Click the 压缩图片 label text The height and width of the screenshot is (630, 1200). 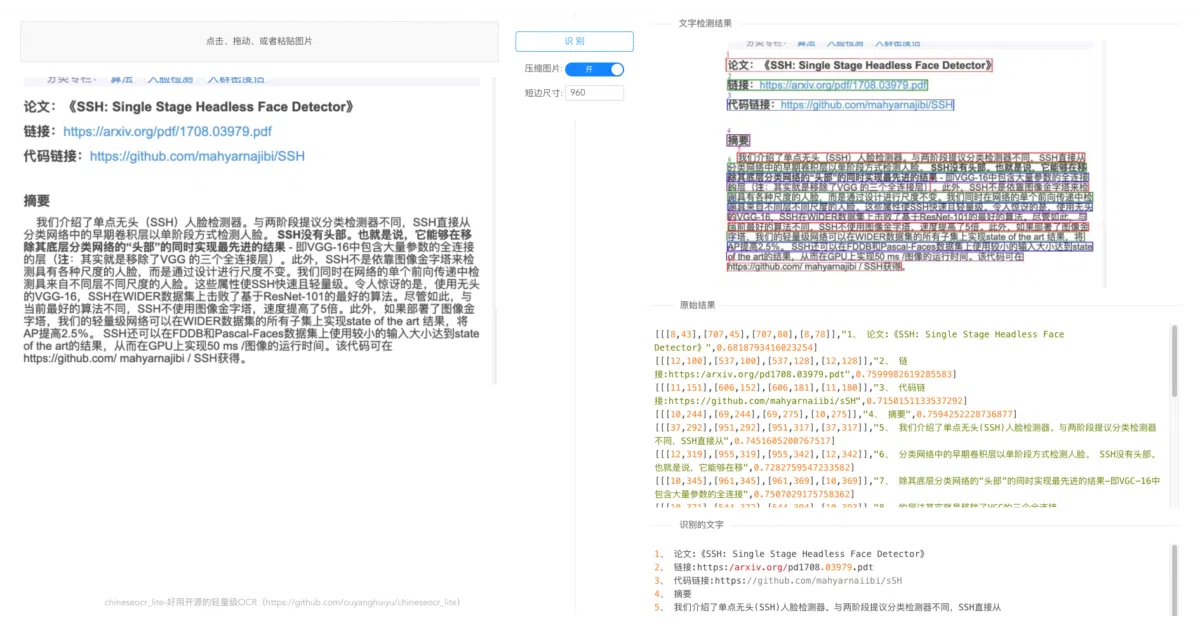click(x=543, y=69)
